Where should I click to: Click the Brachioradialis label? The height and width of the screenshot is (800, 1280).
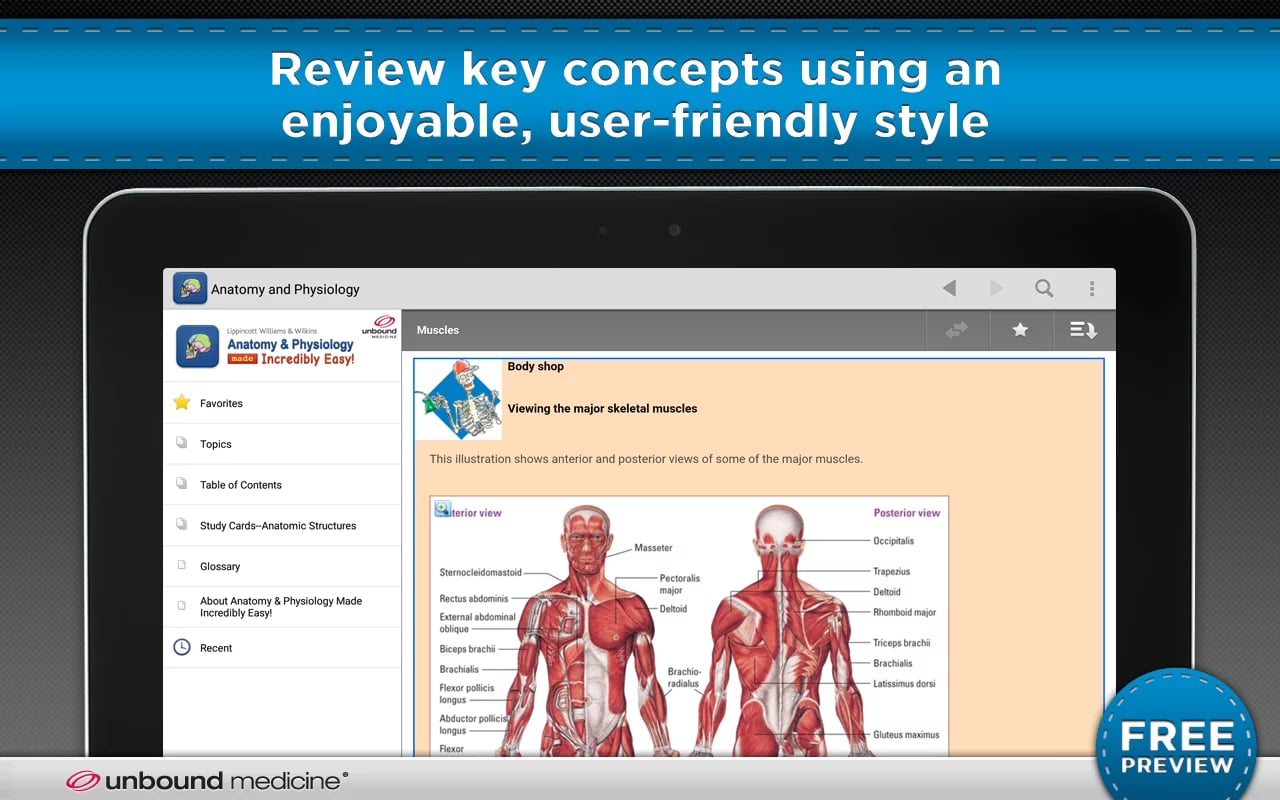pos(685,678)
